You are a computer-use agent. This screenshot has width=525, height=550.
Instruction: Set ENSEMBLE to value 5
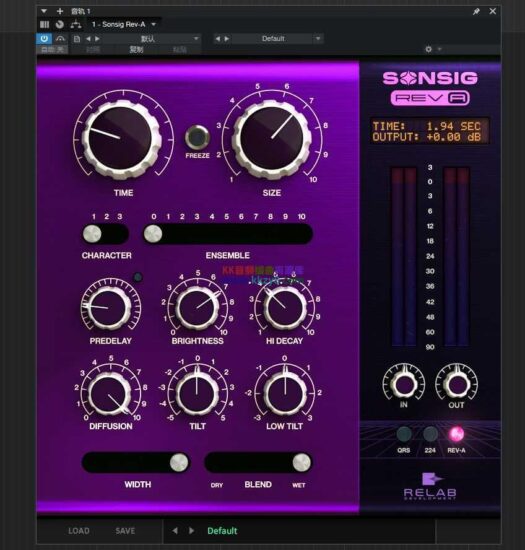(x=227, y=234)
